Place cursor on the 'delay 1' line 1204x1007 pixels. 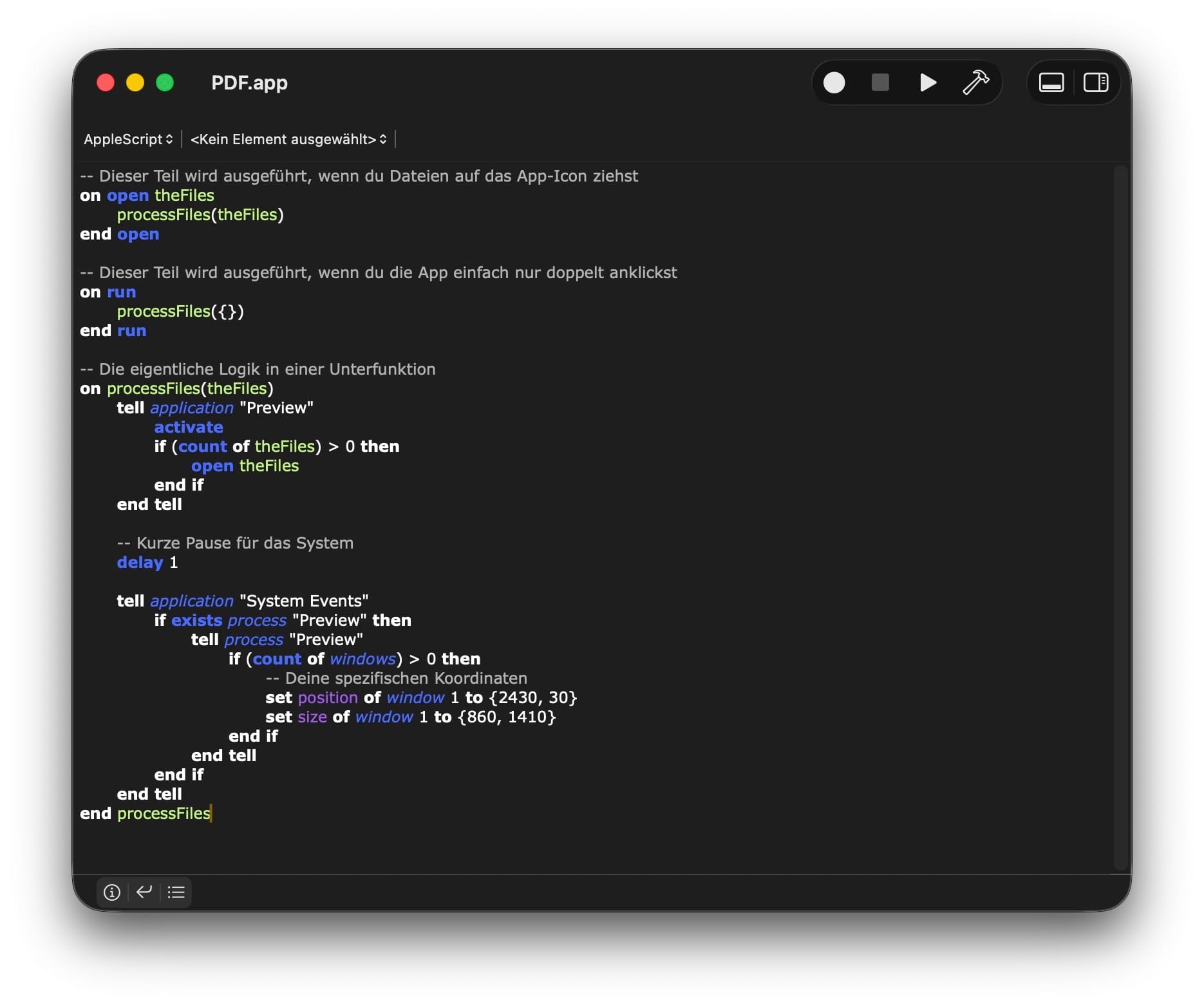(147, 562)
